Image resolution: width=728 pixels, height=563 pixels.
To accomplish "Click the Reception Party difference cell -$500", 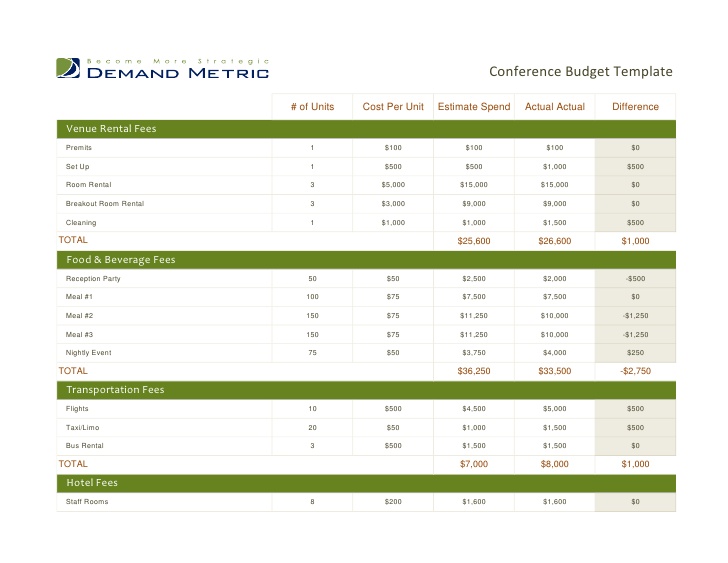I will coord(636,279).
